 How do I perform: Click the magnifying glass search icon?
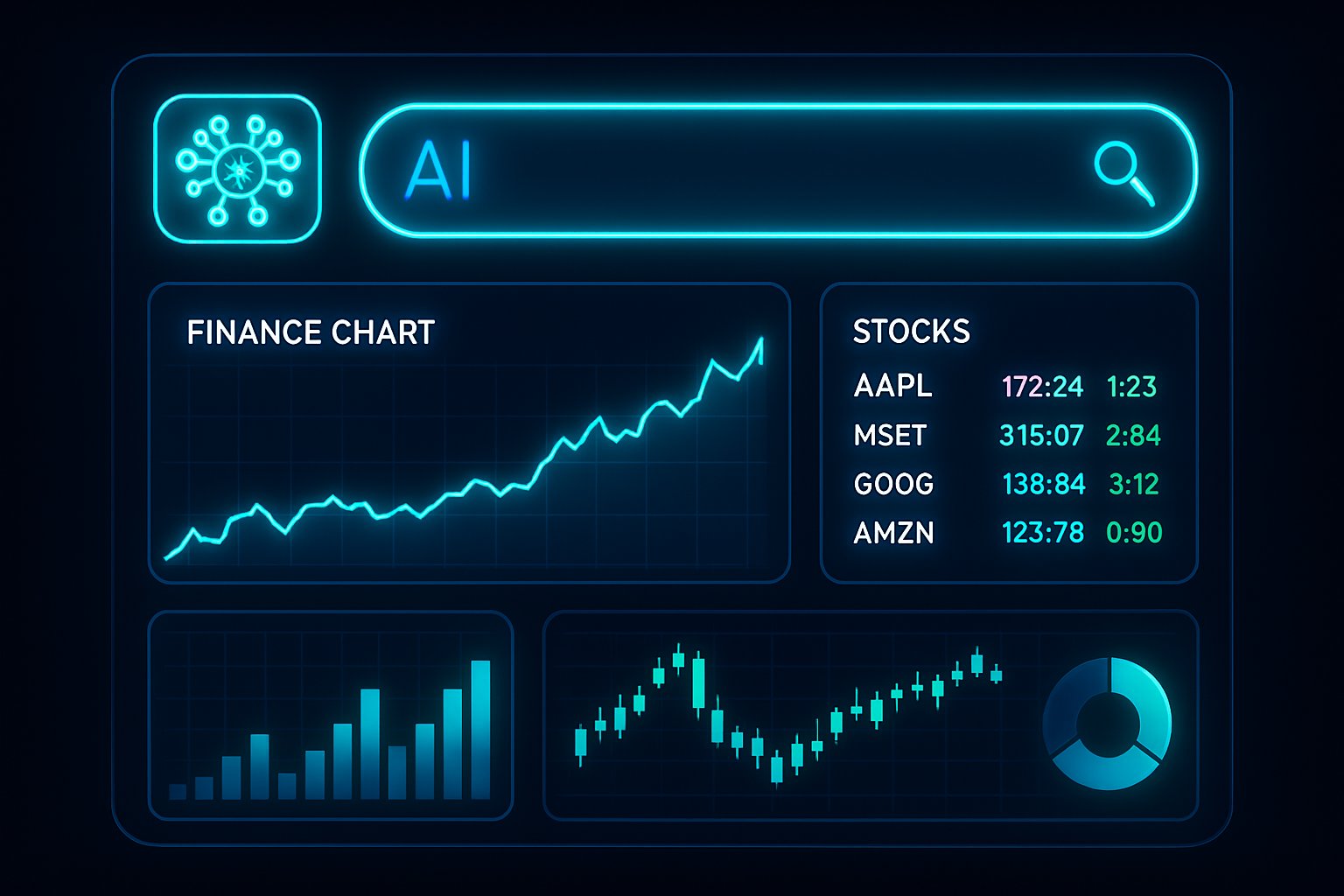click(x=1123, y=171)
